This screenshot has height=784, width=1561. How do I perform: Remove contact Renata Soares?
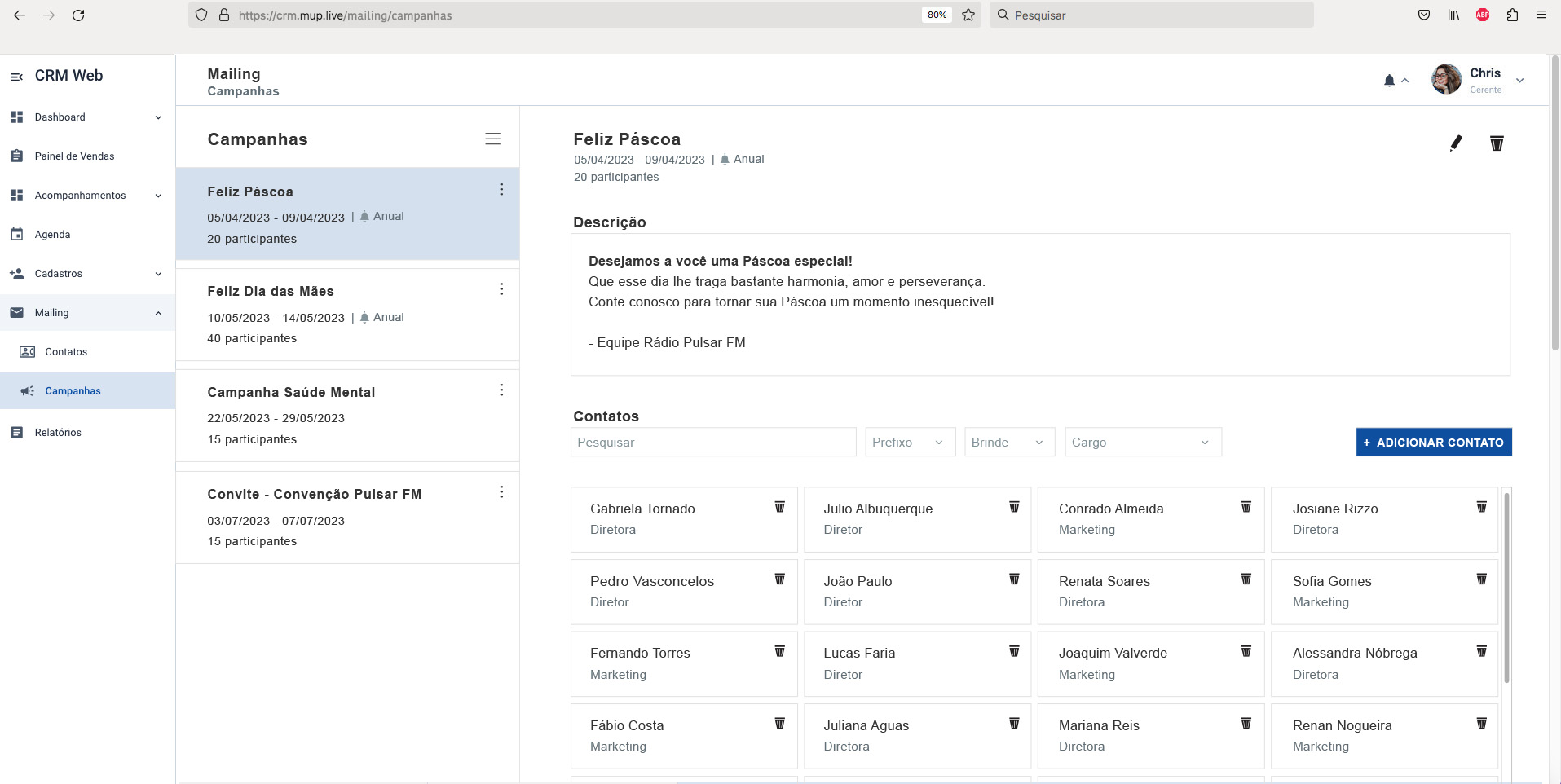tap(1246, 579)
